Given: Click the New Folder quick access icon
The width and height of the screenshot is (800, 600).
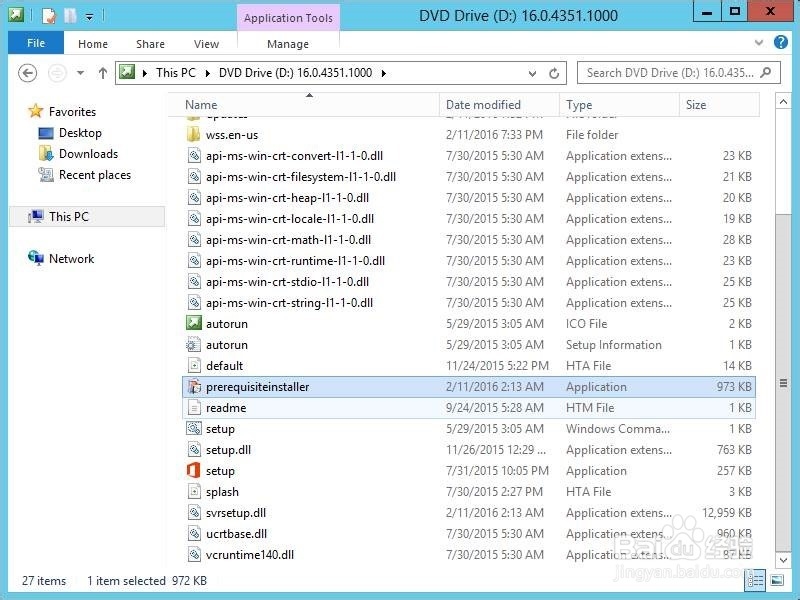Looking at the screenshot, I should (x=70, y=15).
